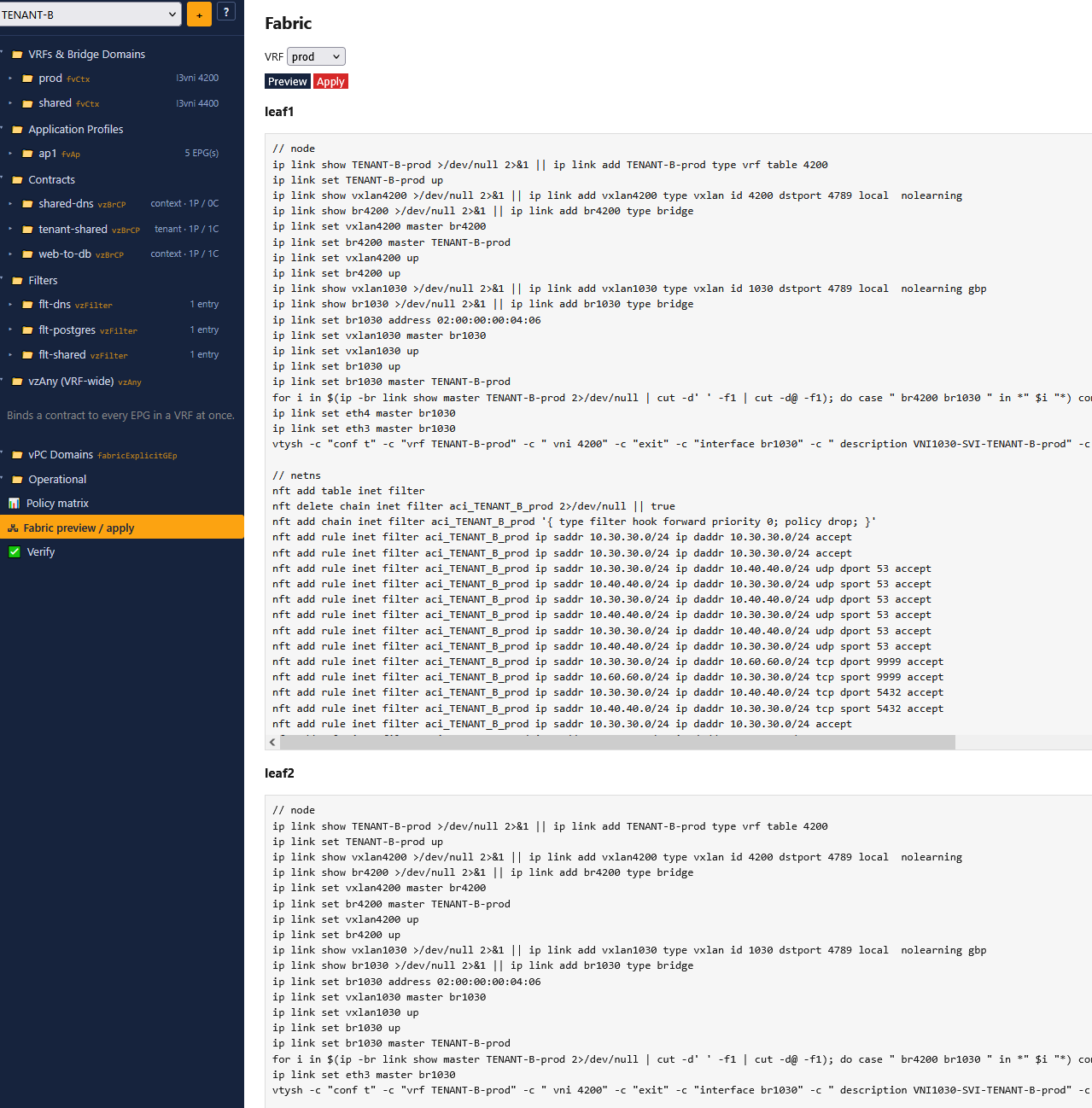Click the bar chart icon for Policy matrix
The image size is (1092, 1108).
tap(14, 504)
